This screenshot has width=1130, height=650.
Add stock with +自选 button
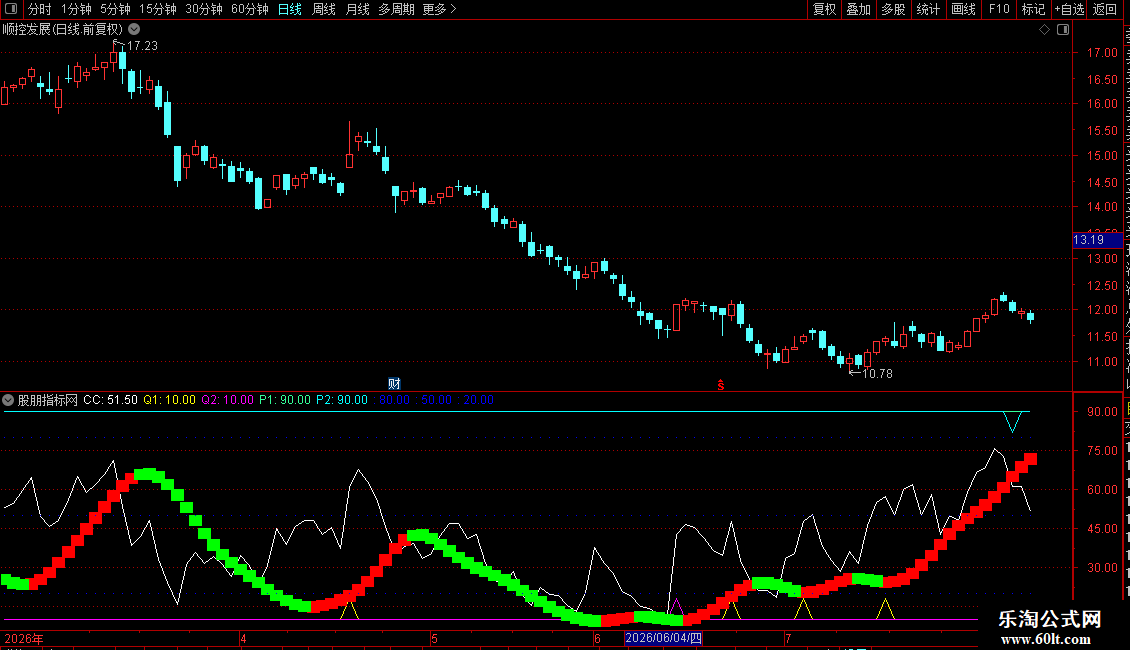[x=1069, y=9]
